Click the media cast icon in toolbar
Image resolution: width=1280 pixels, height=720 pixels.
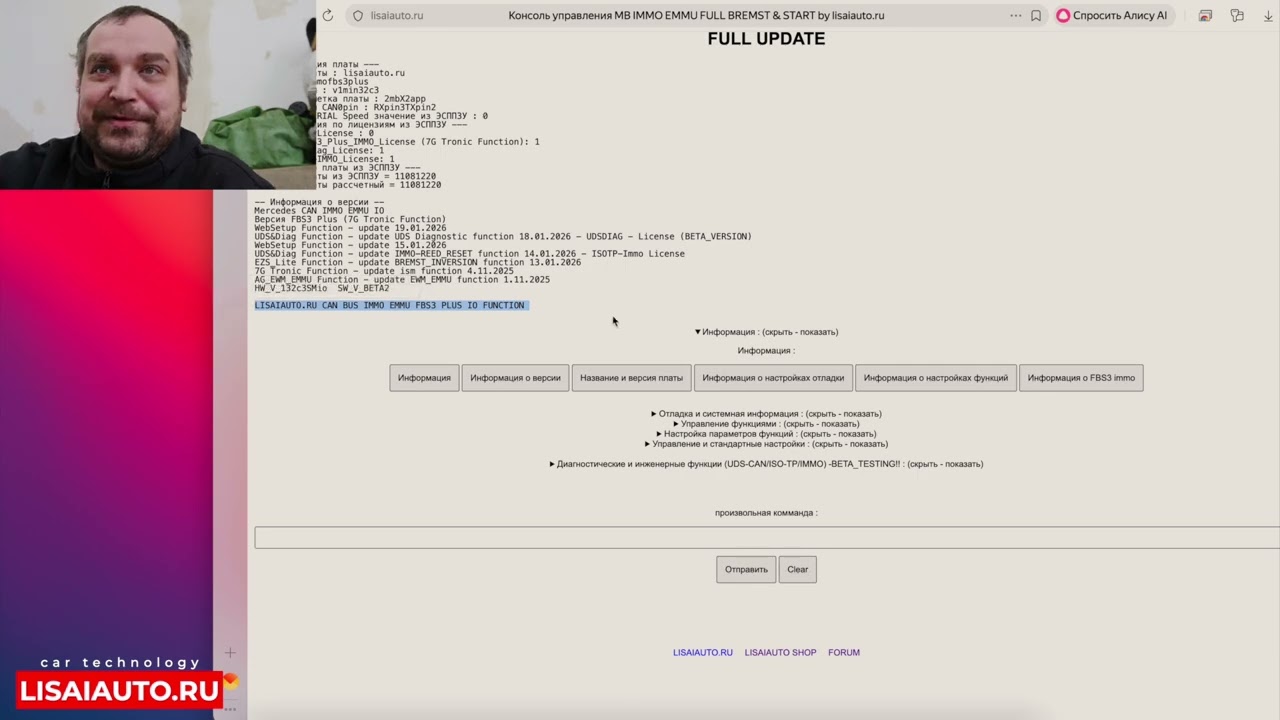[1205, 15]
